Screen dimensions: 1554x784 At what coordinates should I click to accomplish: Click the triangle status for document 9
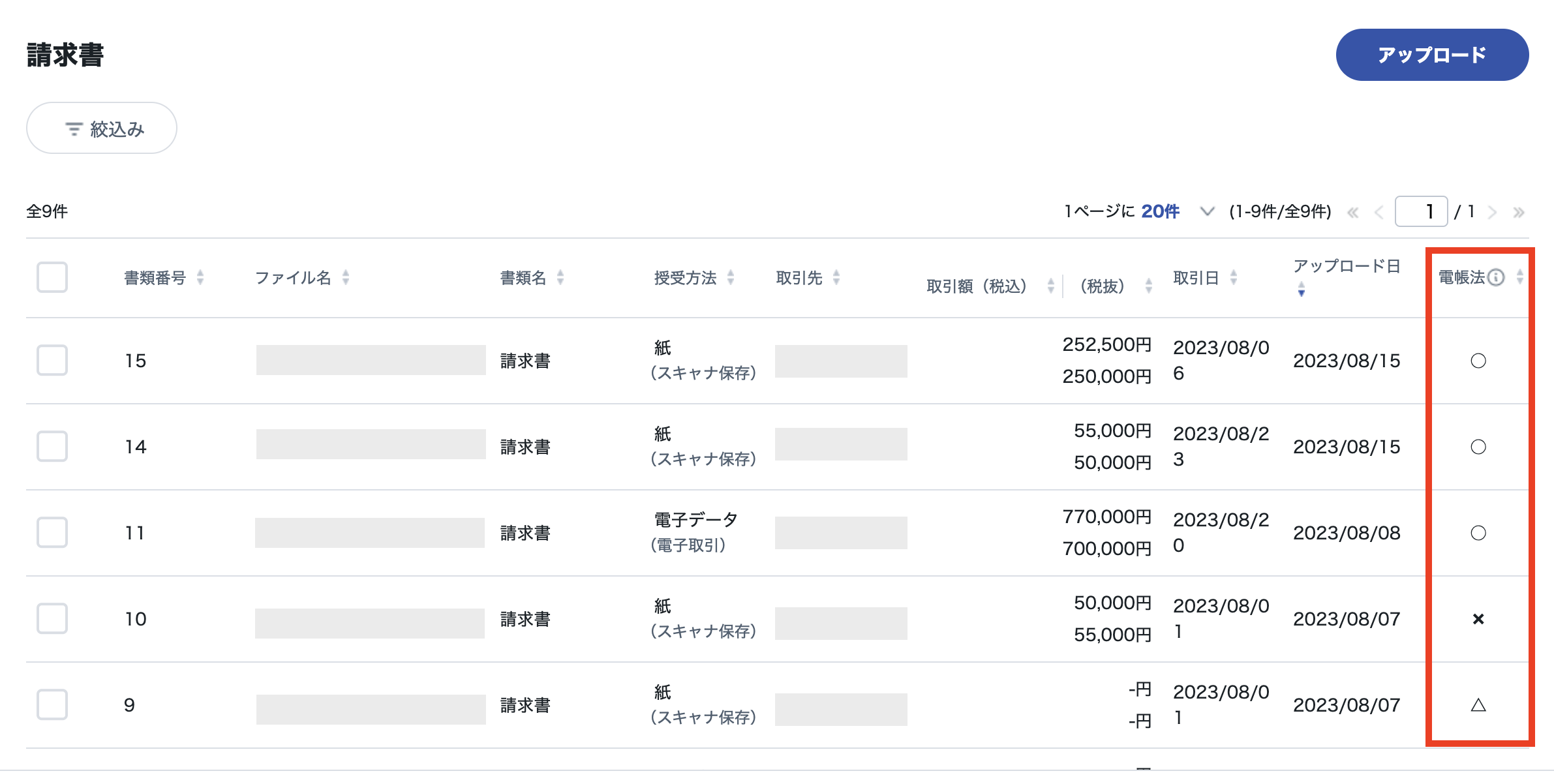pos(1478,705)
